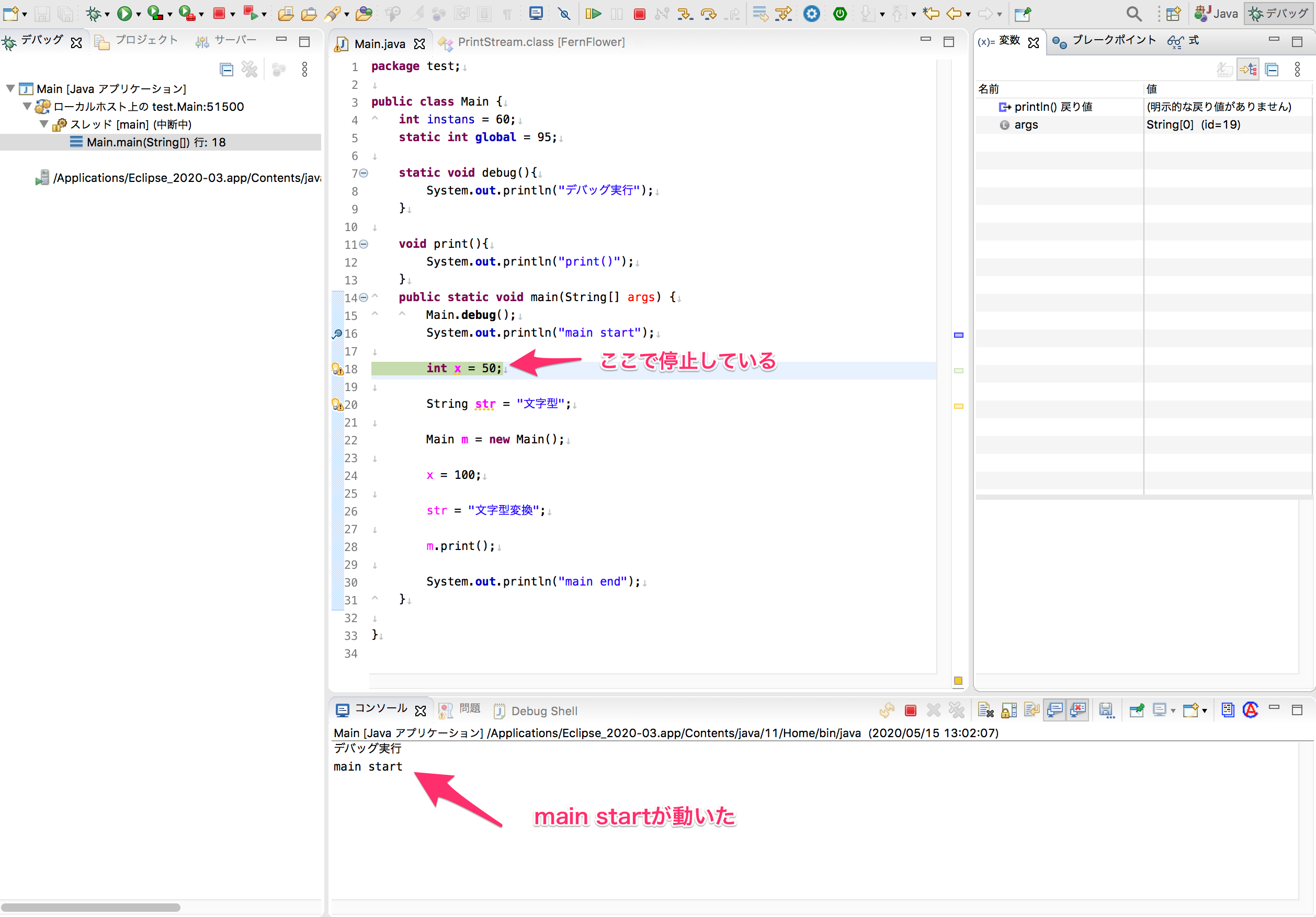Click the Resume debugging icon
Viewport: 1316px width, 917px height.
click(x=593, y=14)
